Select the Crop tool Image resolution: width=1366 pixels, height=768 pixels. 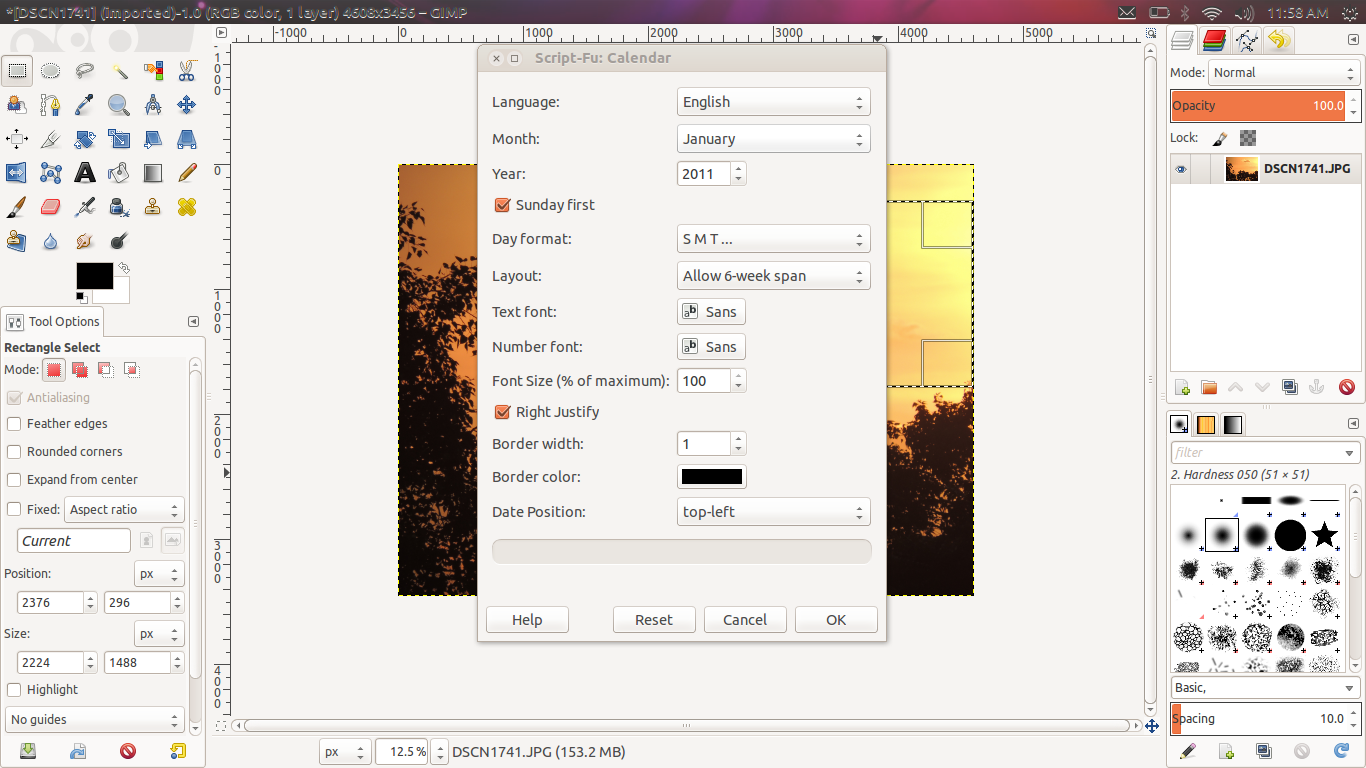click(51, 139)
